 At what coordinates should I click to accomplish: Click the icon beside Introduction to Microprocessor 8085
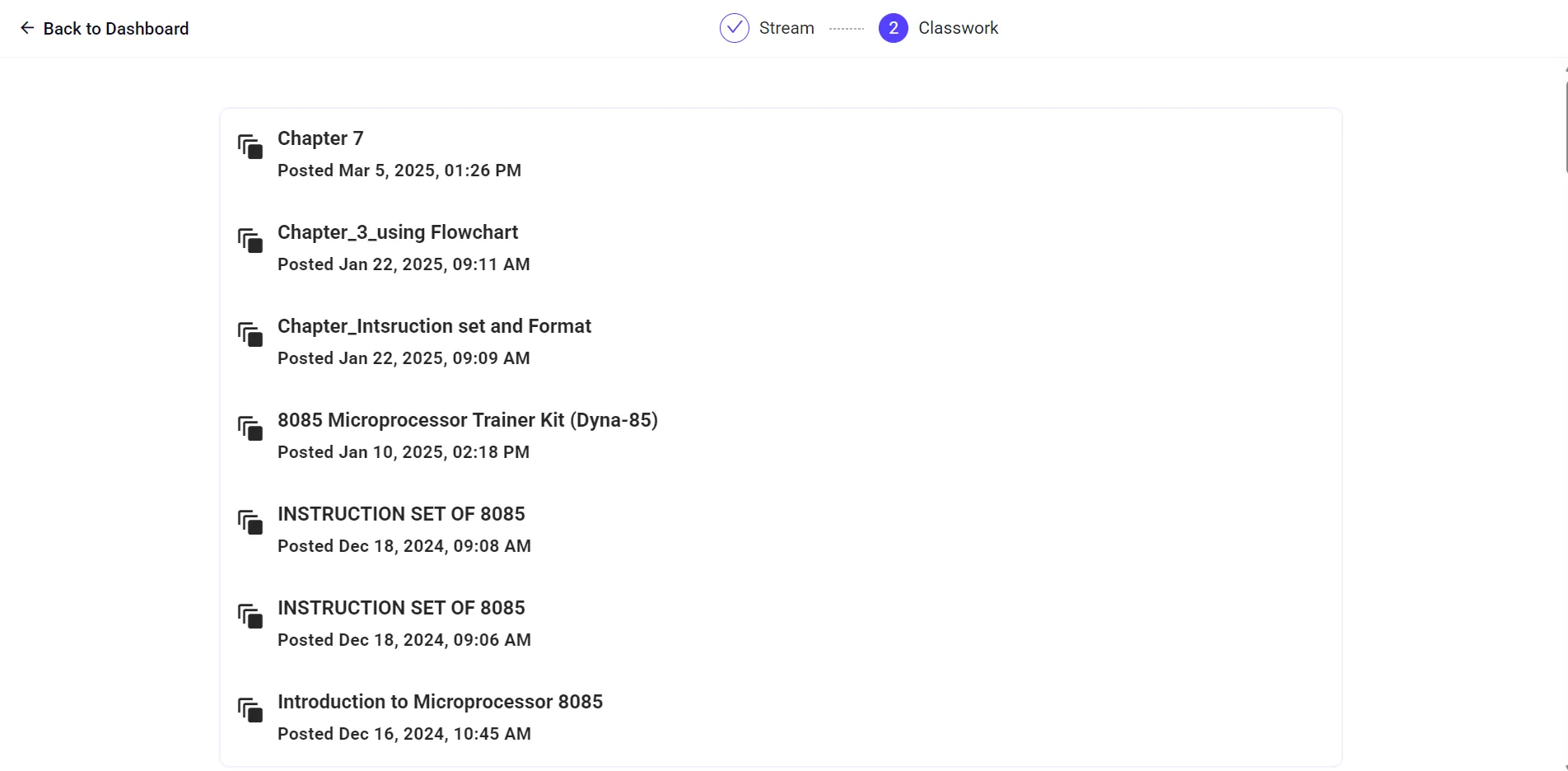tap(250, 710)
